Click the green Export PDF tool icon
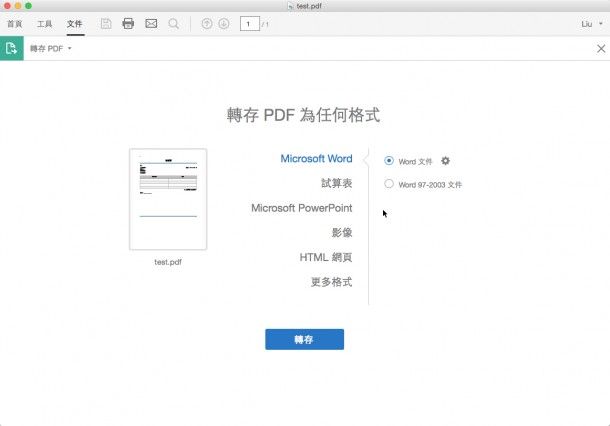 tap(12, 48)
